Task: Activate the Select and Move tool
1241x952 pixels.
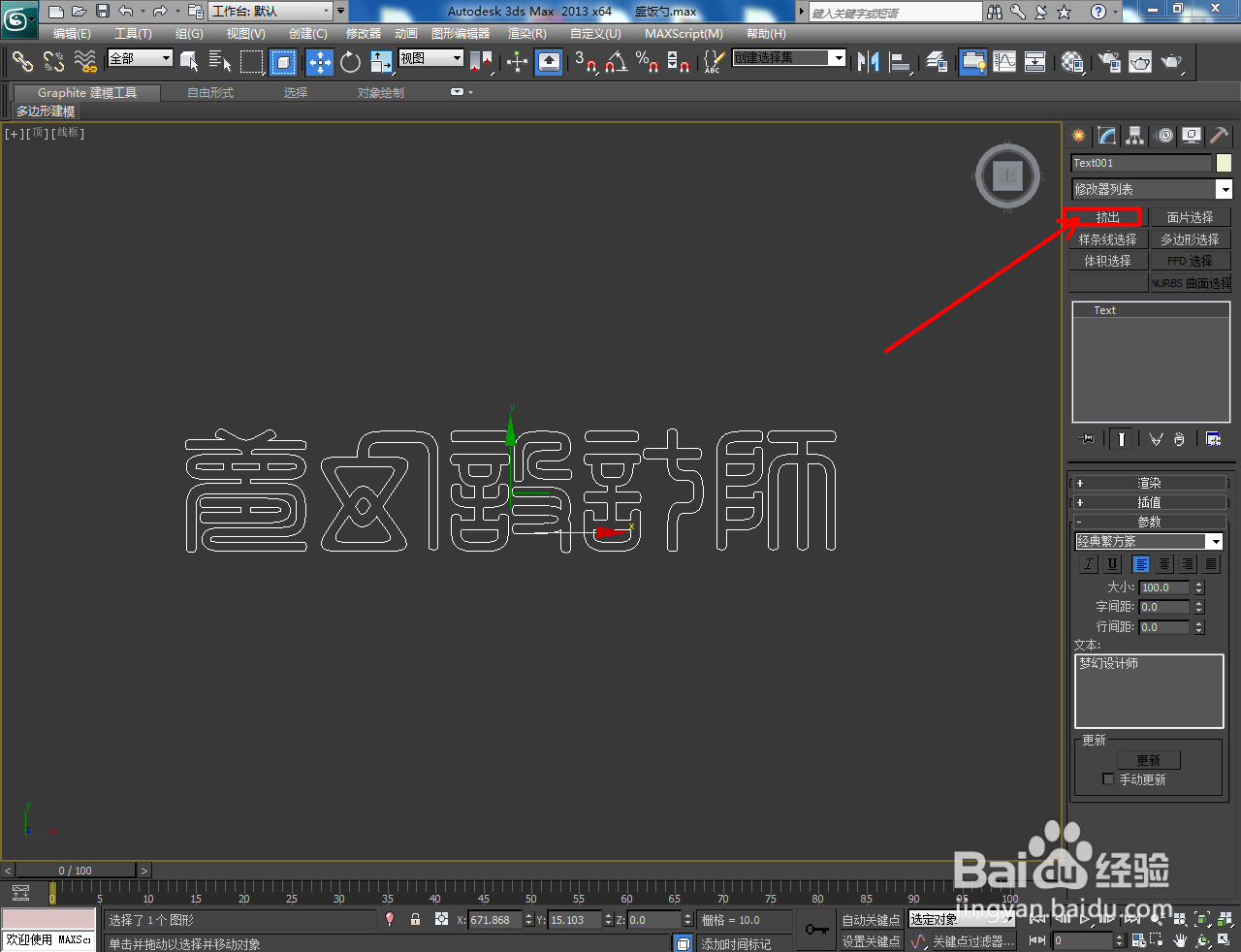Action: point(320,62)
